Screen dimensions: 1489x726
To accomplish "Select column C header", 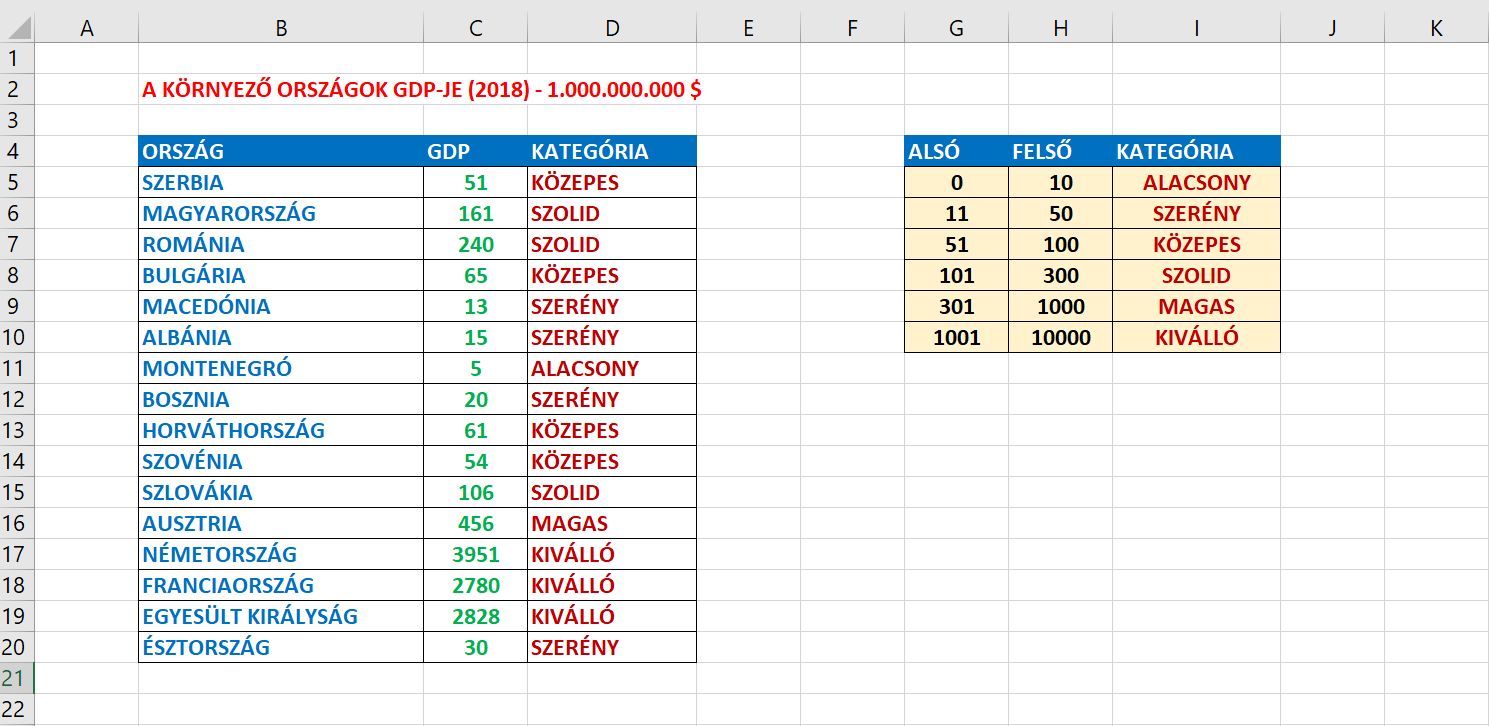I will [476, 29].
